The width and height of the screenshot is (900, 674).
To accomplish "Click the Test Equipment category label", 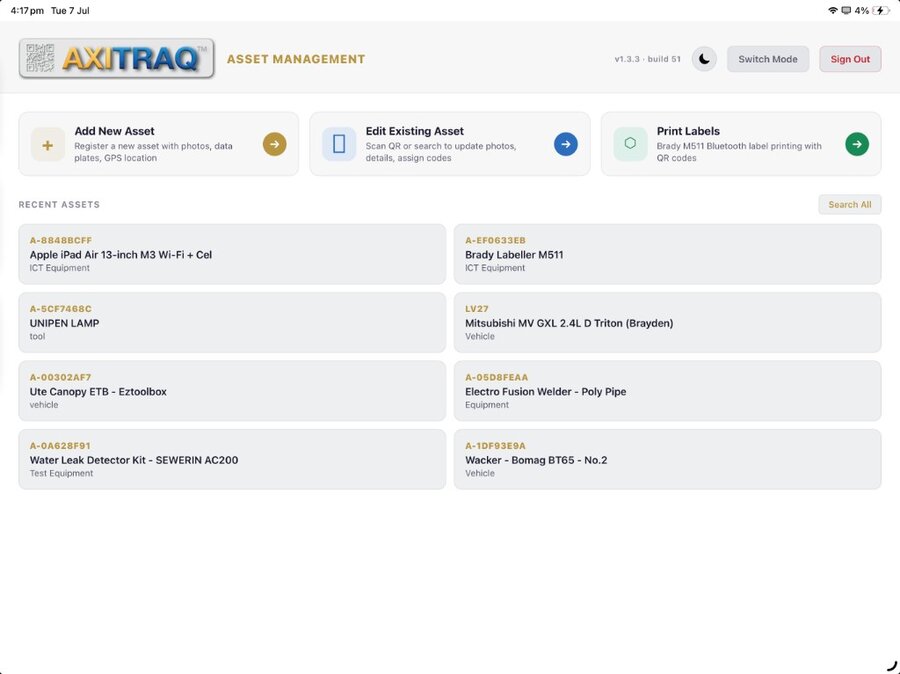I will 61,474.
